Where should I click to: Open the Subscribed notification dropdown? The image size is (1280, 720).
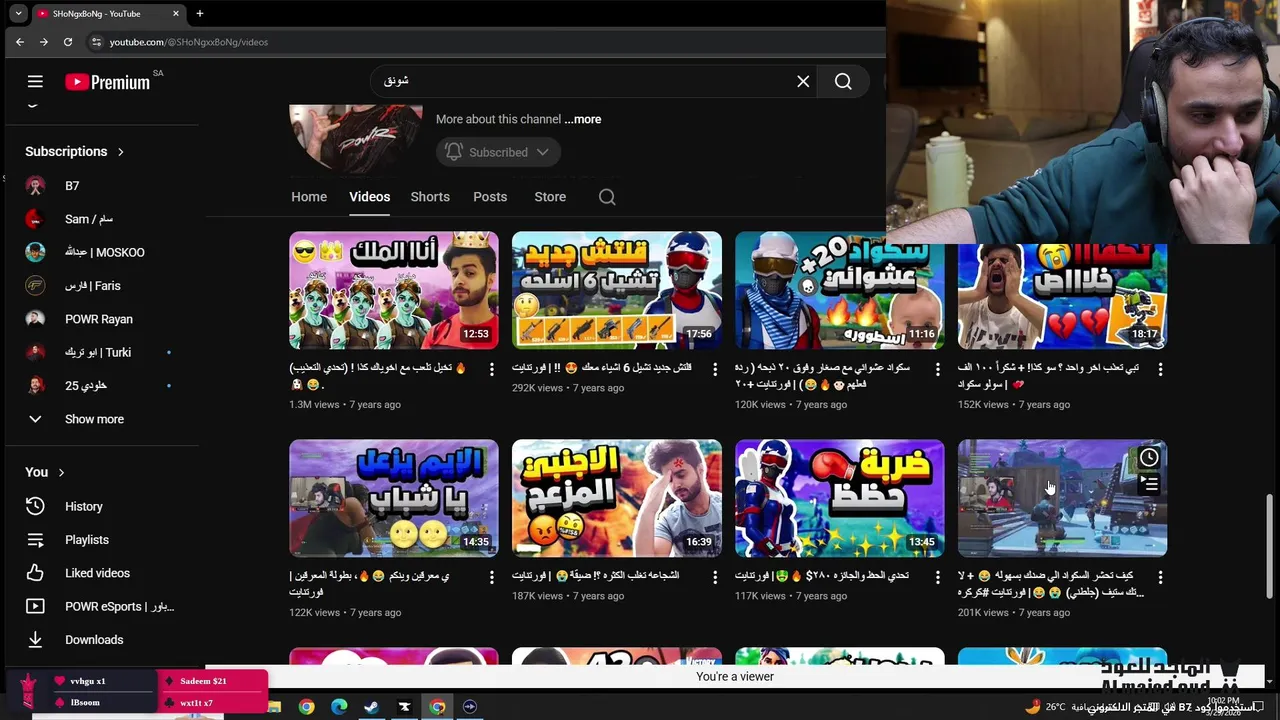point(498,152)
